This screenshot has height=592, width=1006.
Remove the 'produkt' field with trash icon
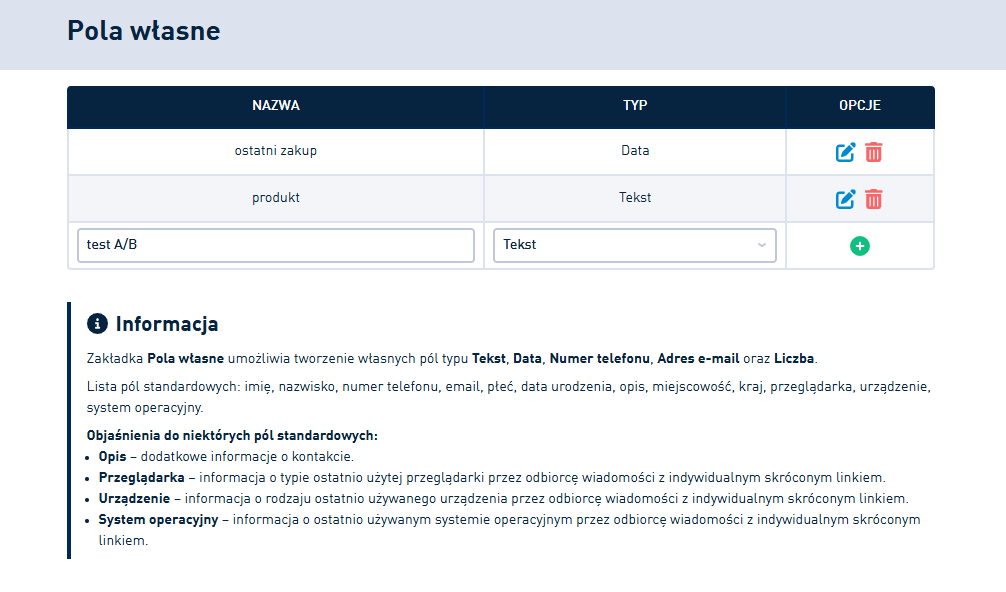pyautogui.click(x=874, y=199)
